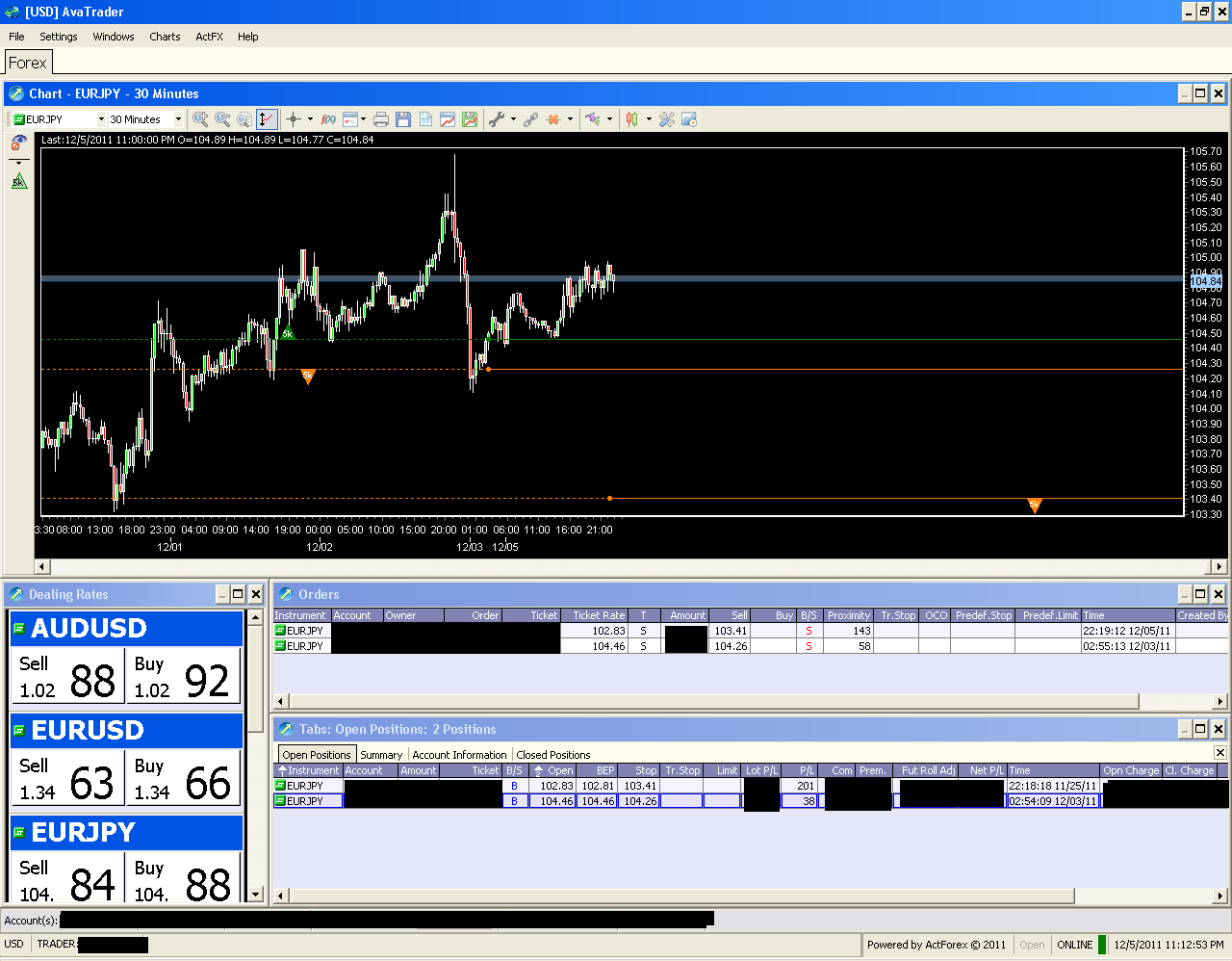The image size is (1232, 961).
Task: Sort orders by Proximity column header
Action: click(848, 615)
